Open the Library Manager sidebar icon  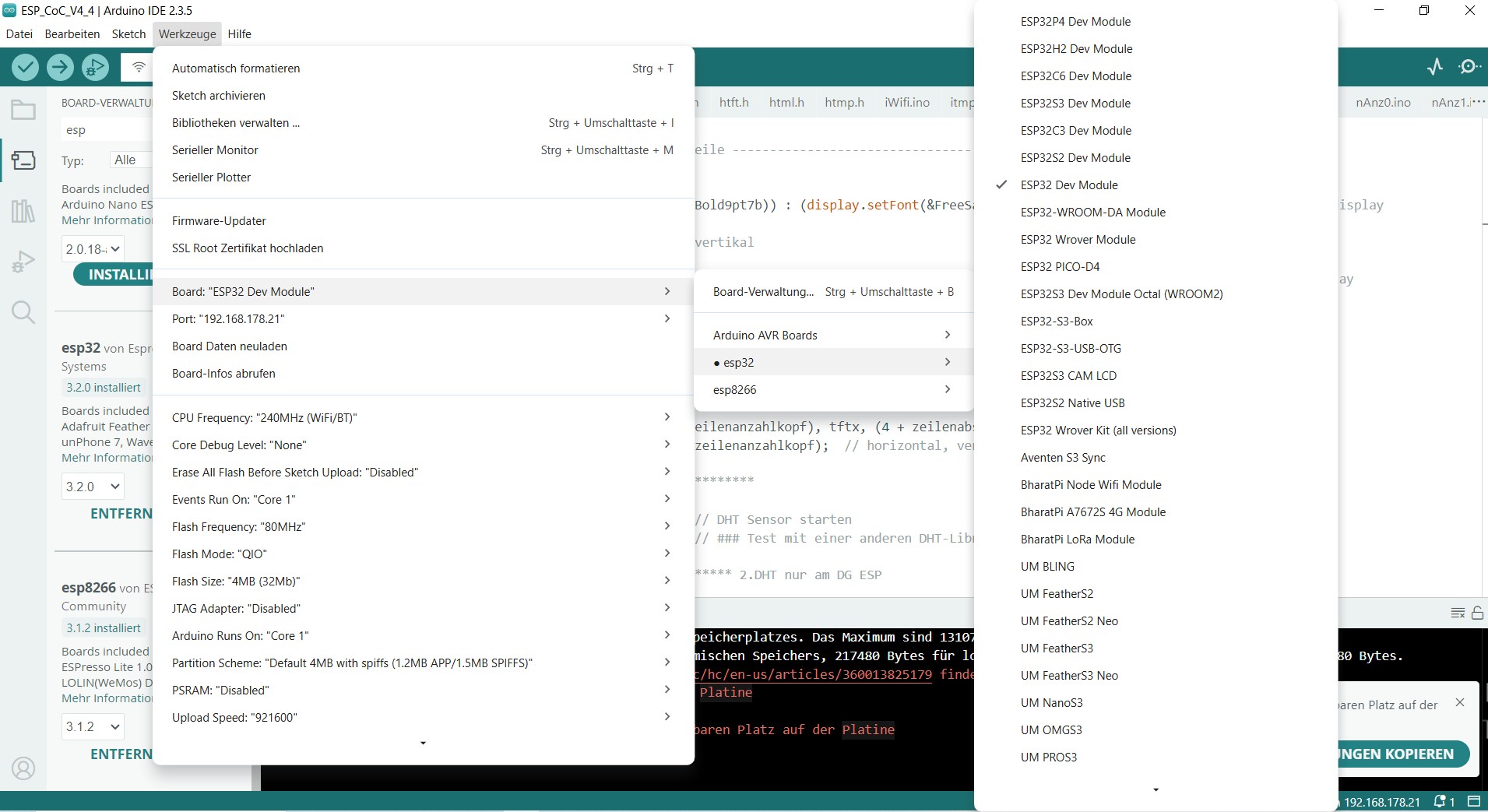click(23, 210)
